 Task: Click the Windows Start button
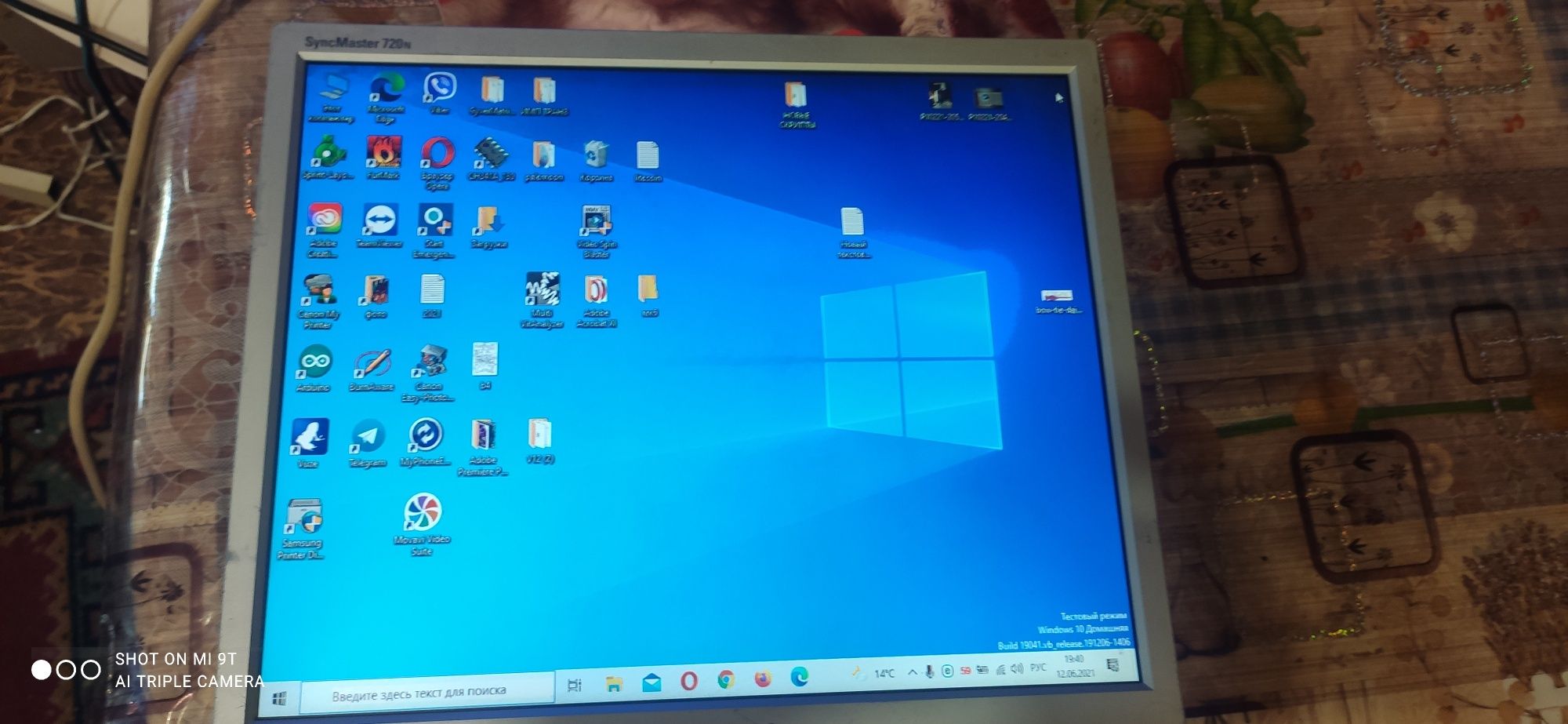(280, 697)
